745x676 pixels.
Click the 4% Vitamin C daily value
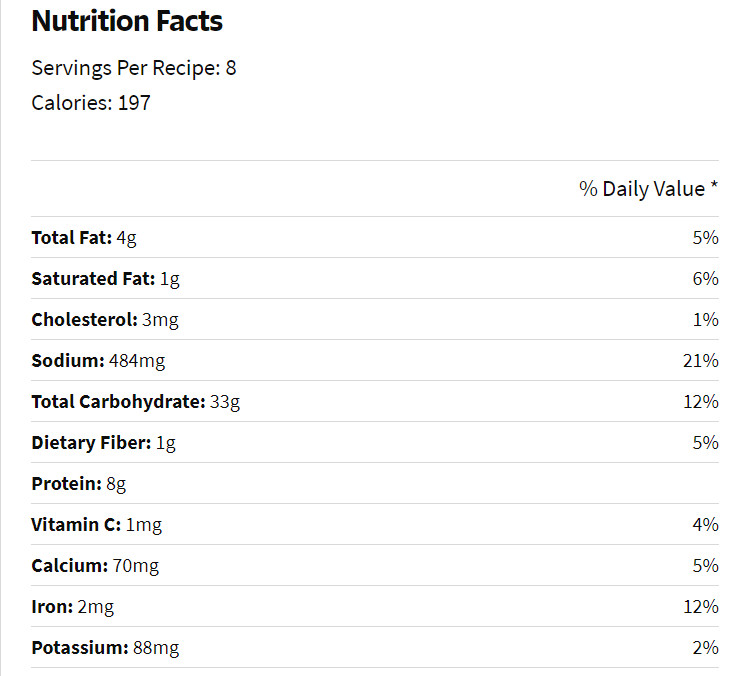(x=705, y=524)
